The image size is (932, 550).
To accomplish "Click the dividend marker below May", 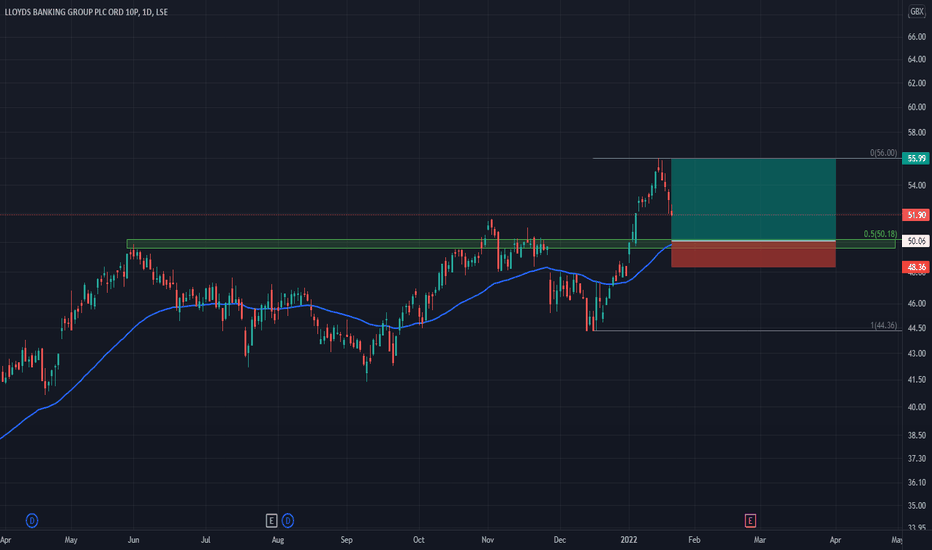I will tap(32, 521).
